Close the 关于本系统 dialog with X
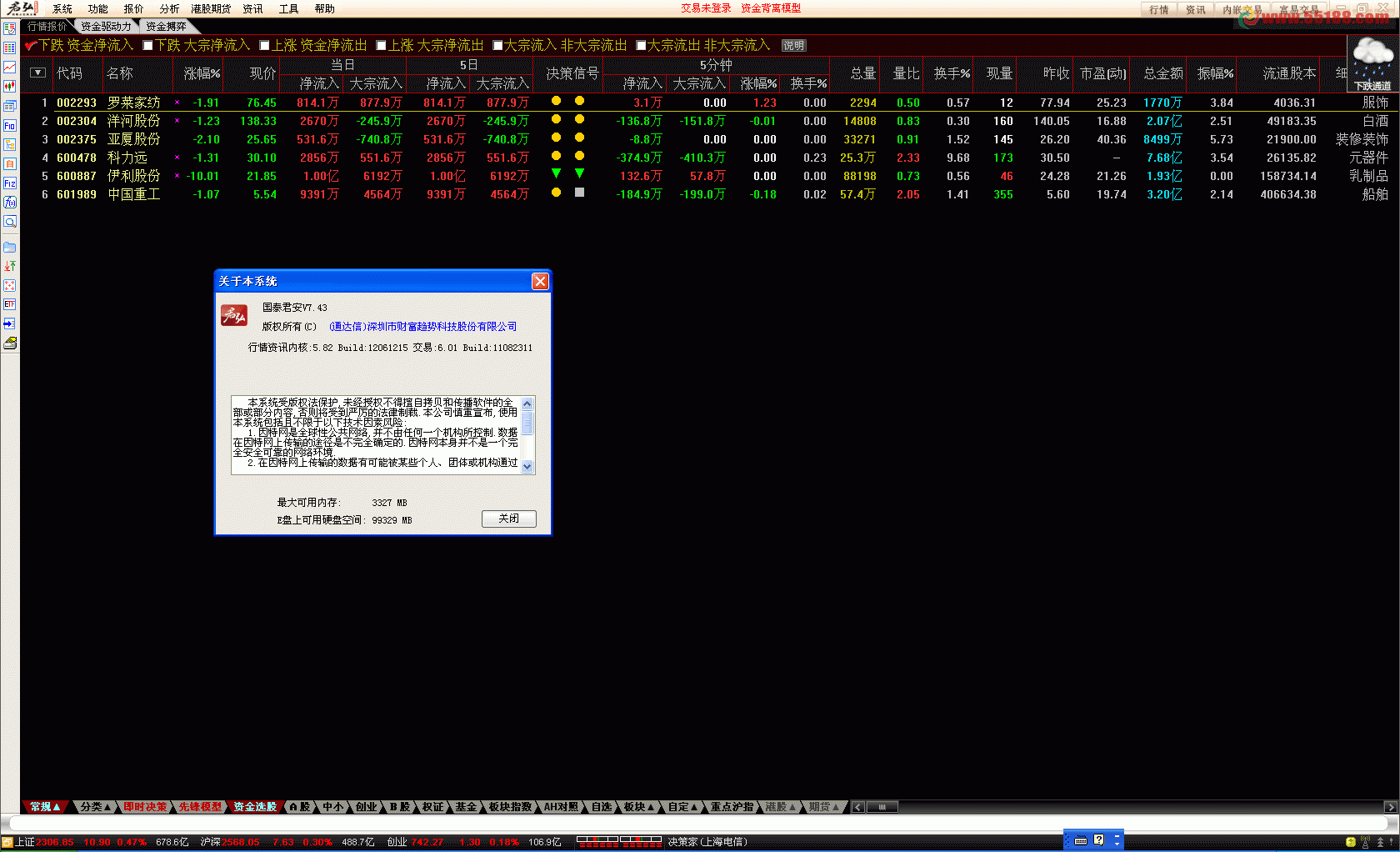Viewport: 1400px width, 852px height. (x=540, y=281)
